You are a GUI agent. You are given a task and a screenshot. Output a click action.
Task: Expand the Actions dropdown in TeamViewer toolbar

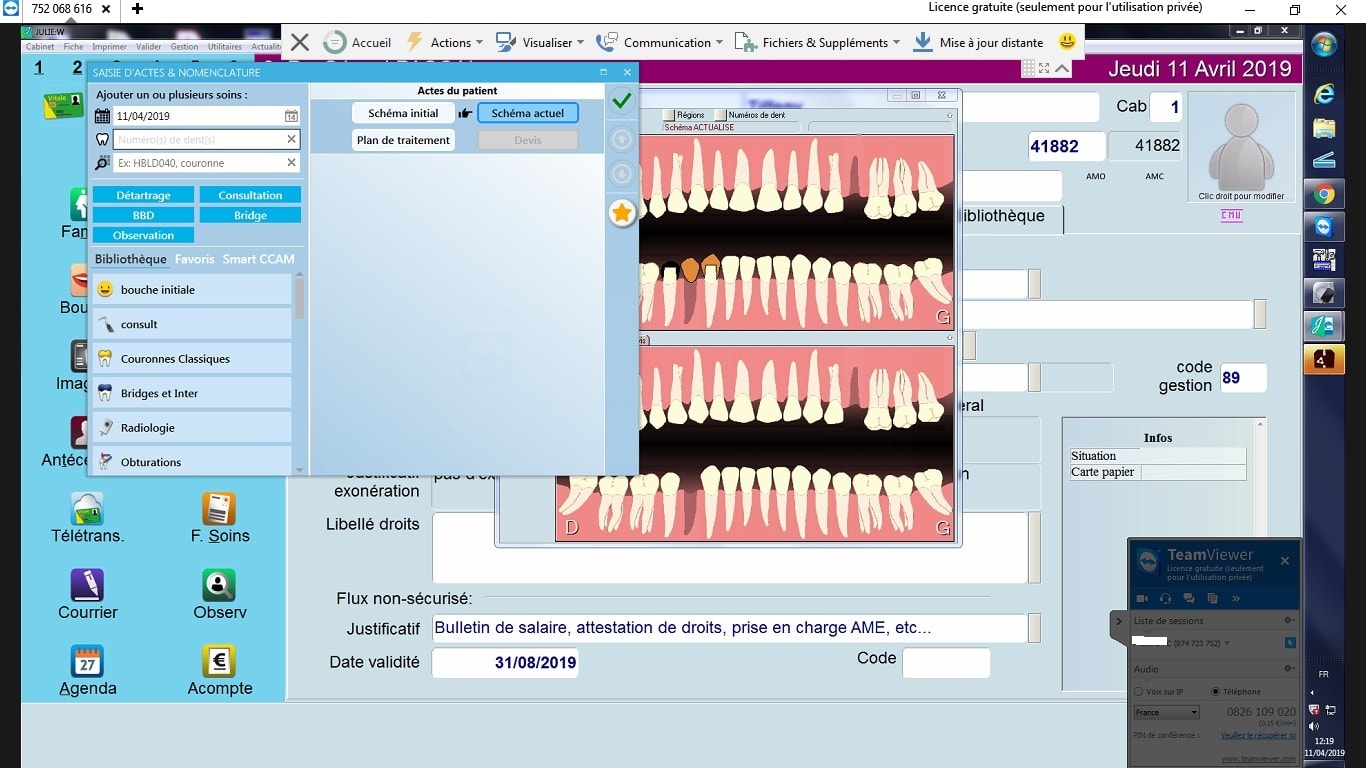click(x=445, y=43)
